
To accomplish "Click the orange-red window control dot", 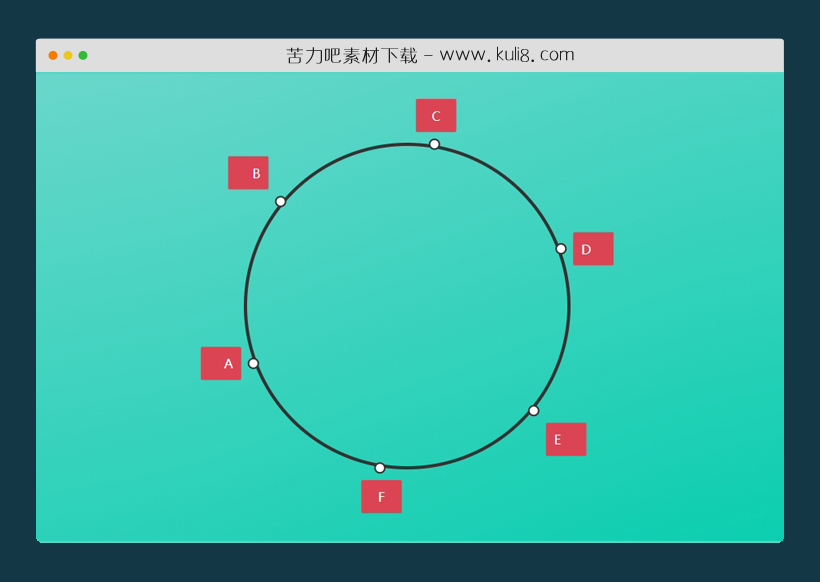I will coord(53,55).
